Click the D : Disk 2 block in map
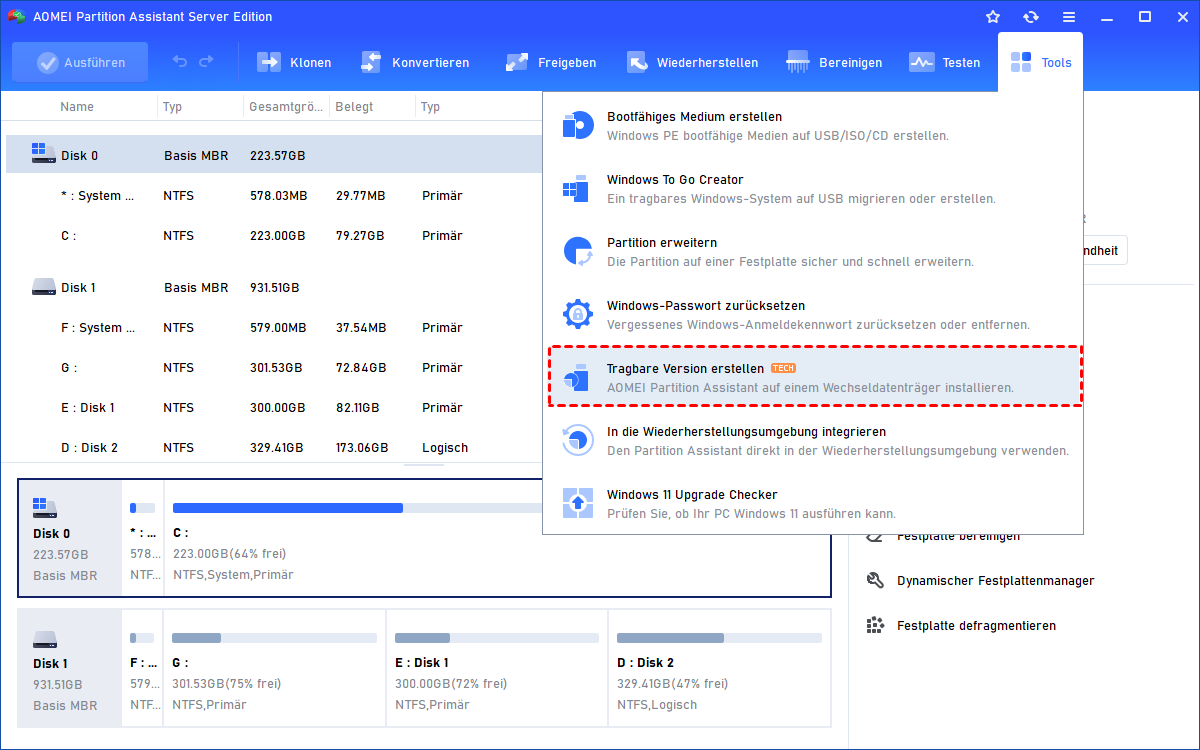 click(x=719, y=668)
